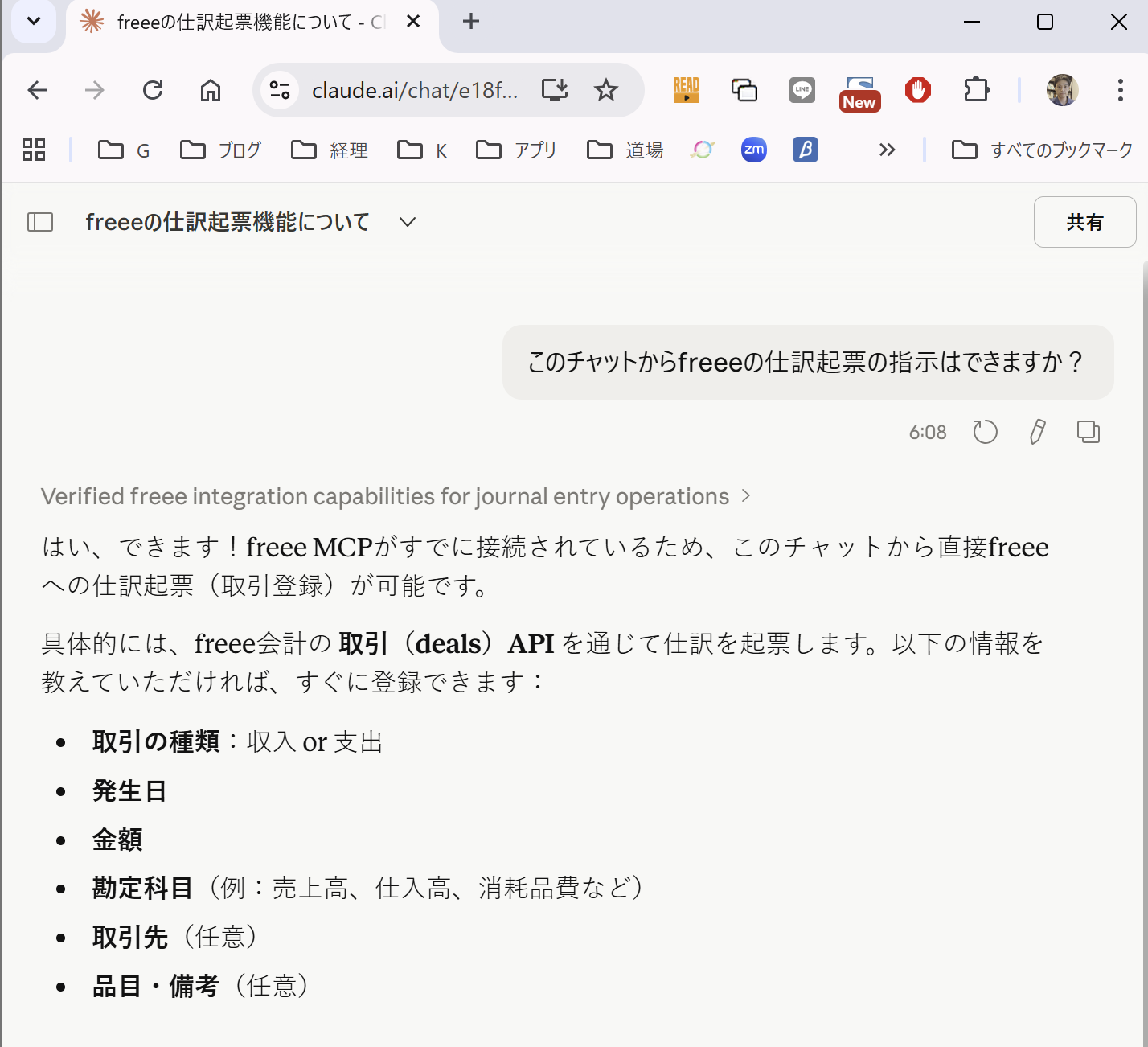1148x1047 pixels.
Task: Toggle the Claude sidebar panel icon
Action: pos(40,222)
